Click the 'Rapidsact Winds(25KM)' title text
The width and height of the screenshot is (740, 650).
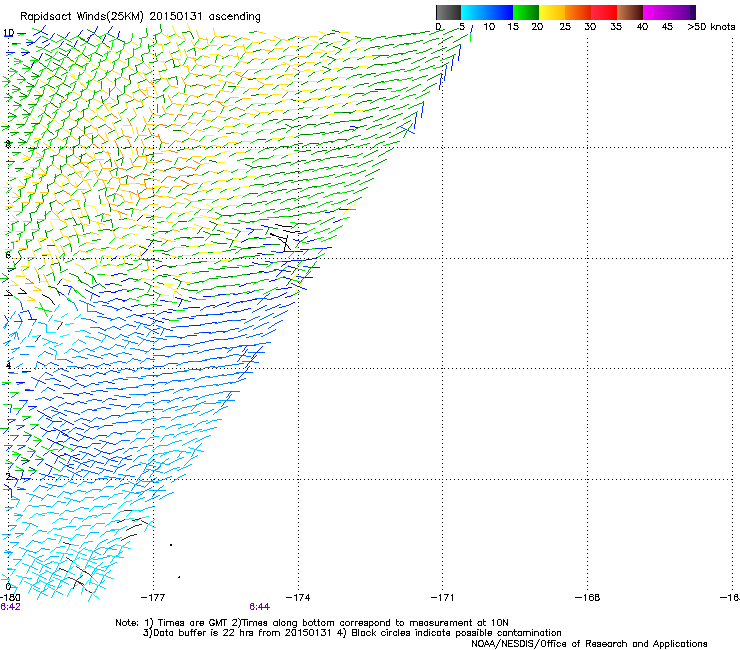pos(81,17)
